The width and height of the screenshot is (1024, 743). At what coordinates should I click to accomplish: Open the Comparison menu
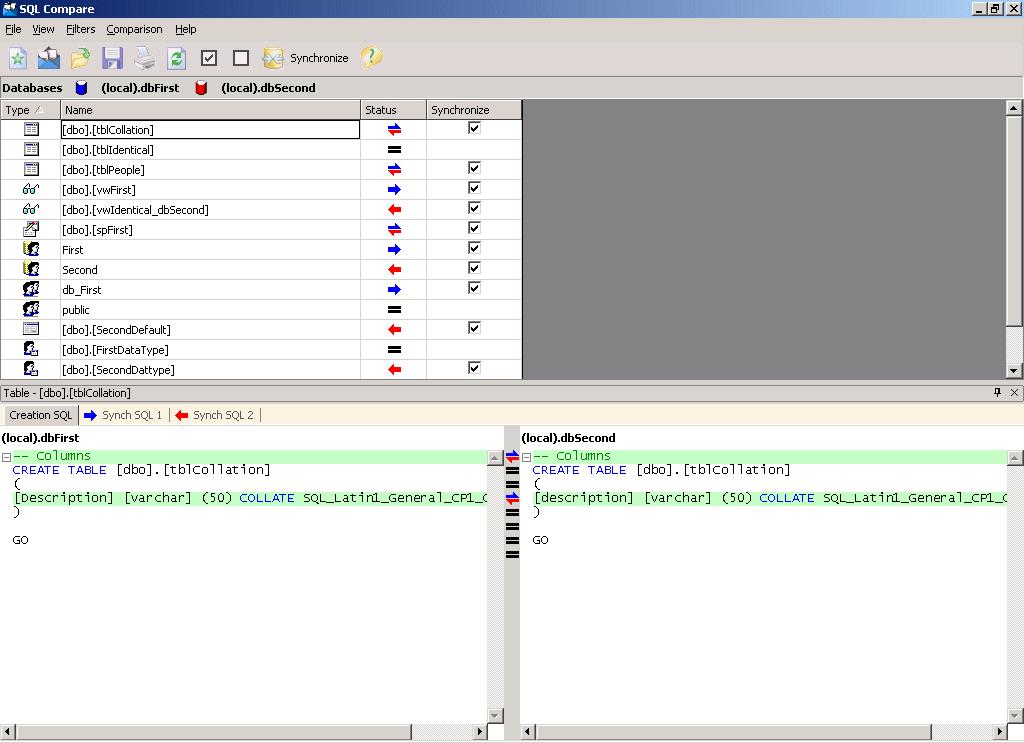pyautogui.click(x=134, y=29)
